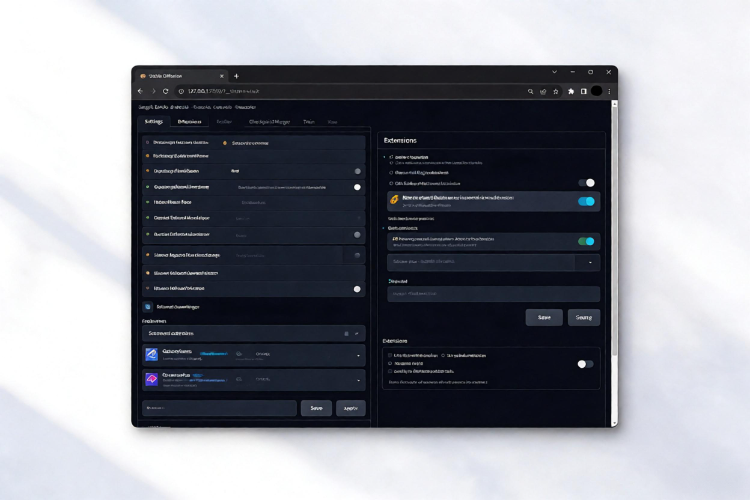Toggle the white switch in the row above the blue square icon

point(357,289)
